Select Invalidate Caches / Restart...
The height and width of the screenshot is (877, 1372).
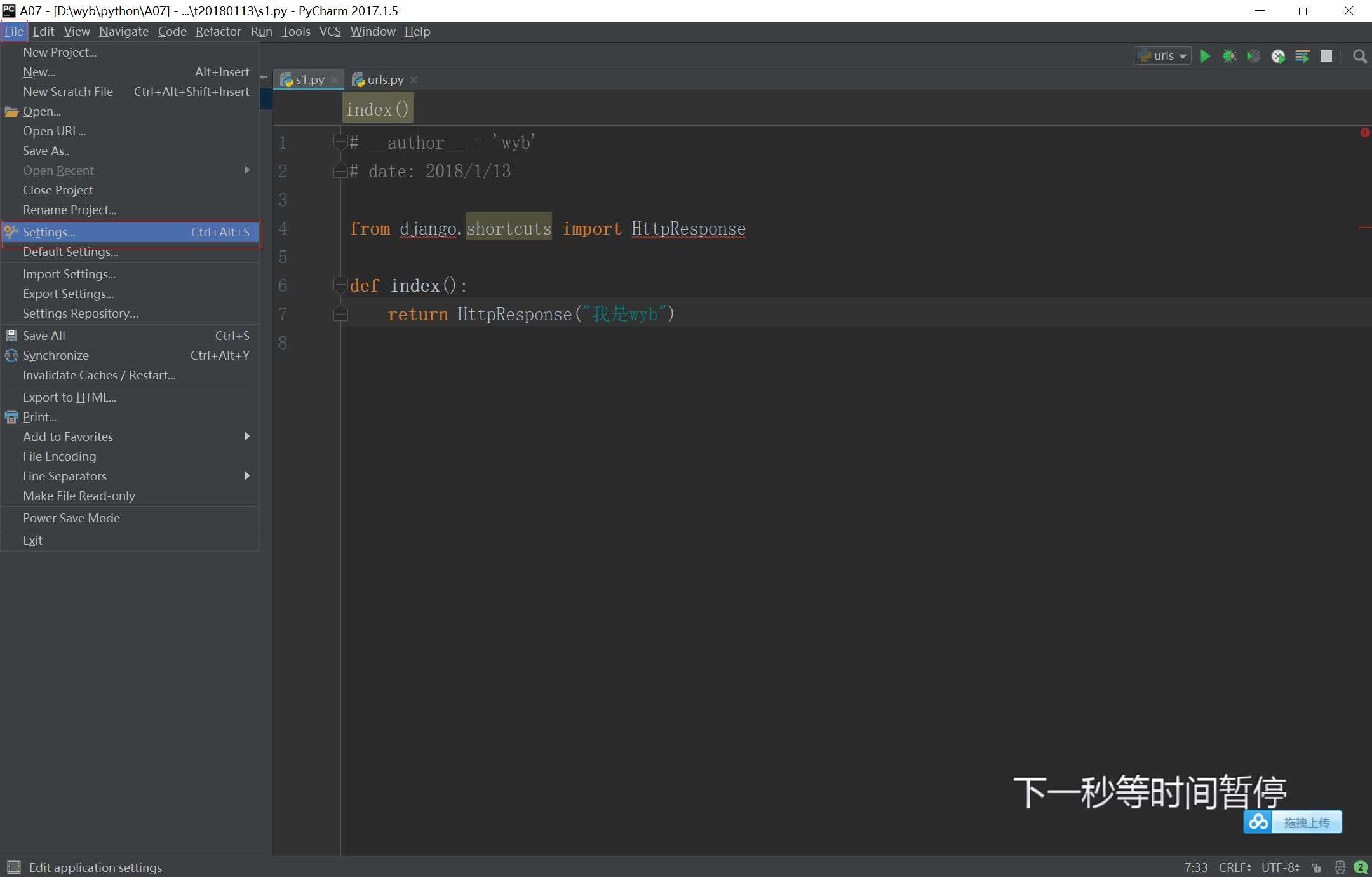tap(130, 375)
